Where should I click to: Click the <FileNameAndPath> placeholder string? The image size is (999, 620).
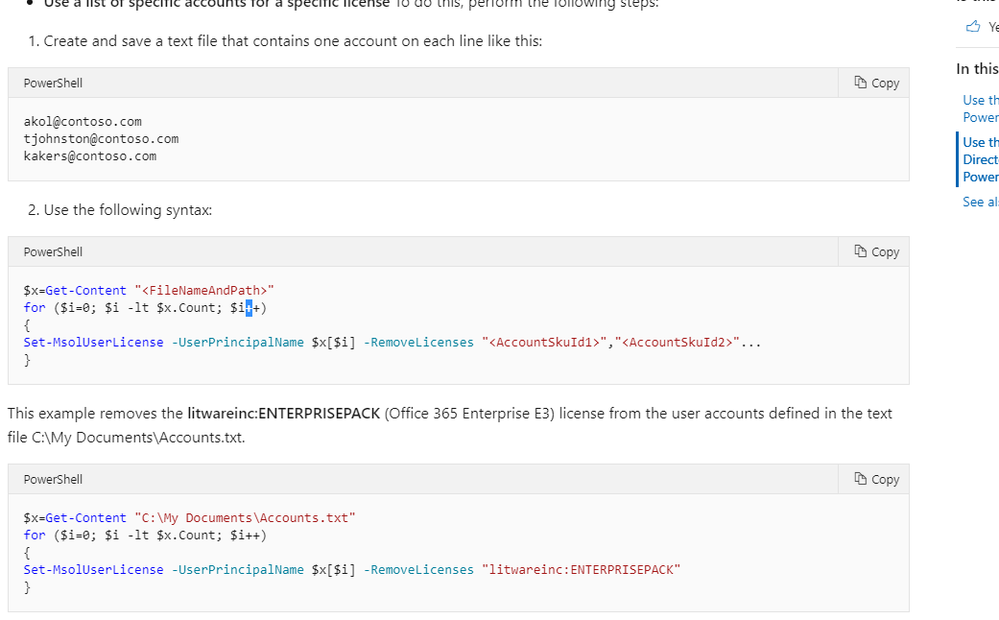click(x=204, y=291)
